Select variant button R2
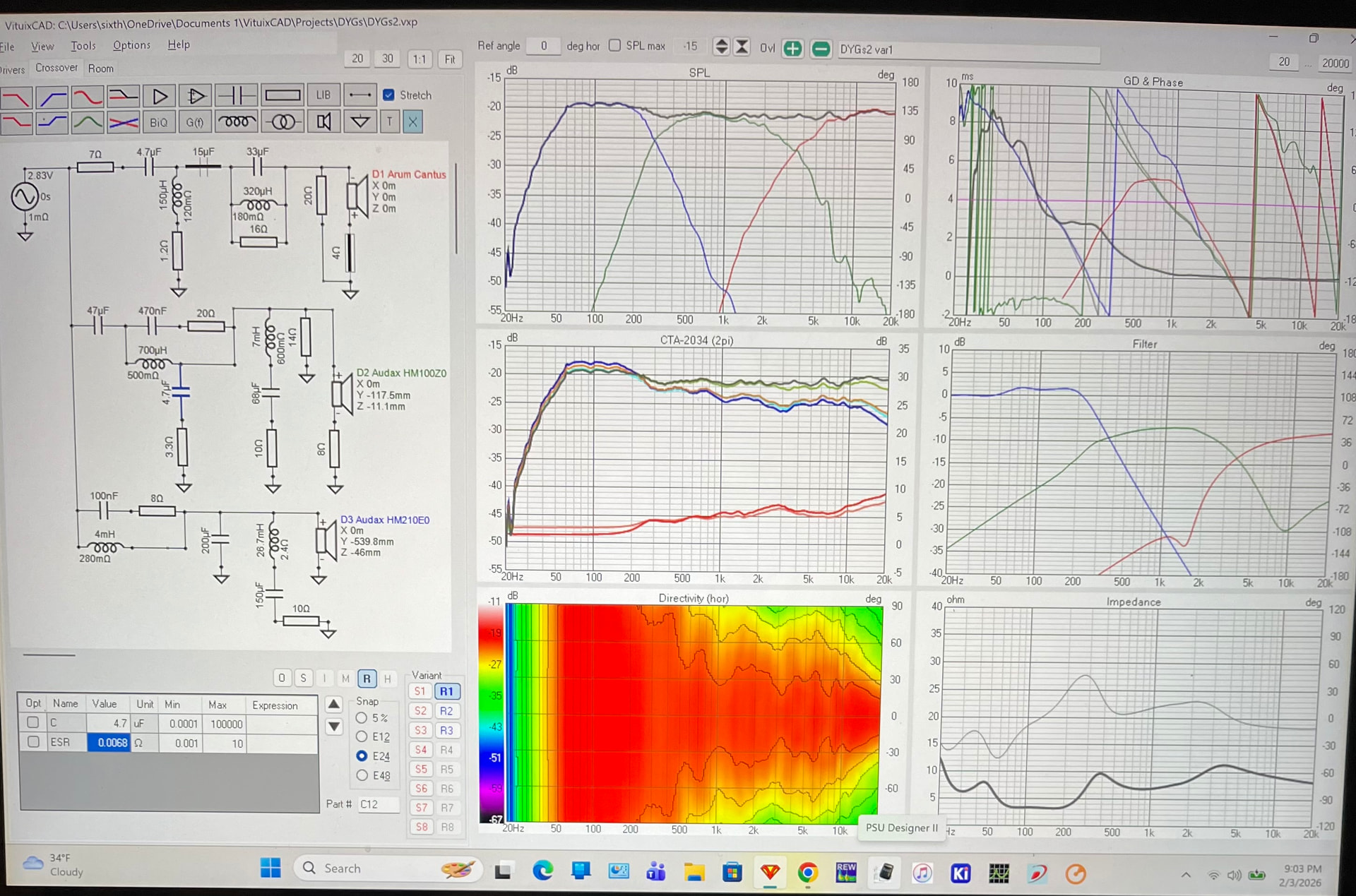 446,711
